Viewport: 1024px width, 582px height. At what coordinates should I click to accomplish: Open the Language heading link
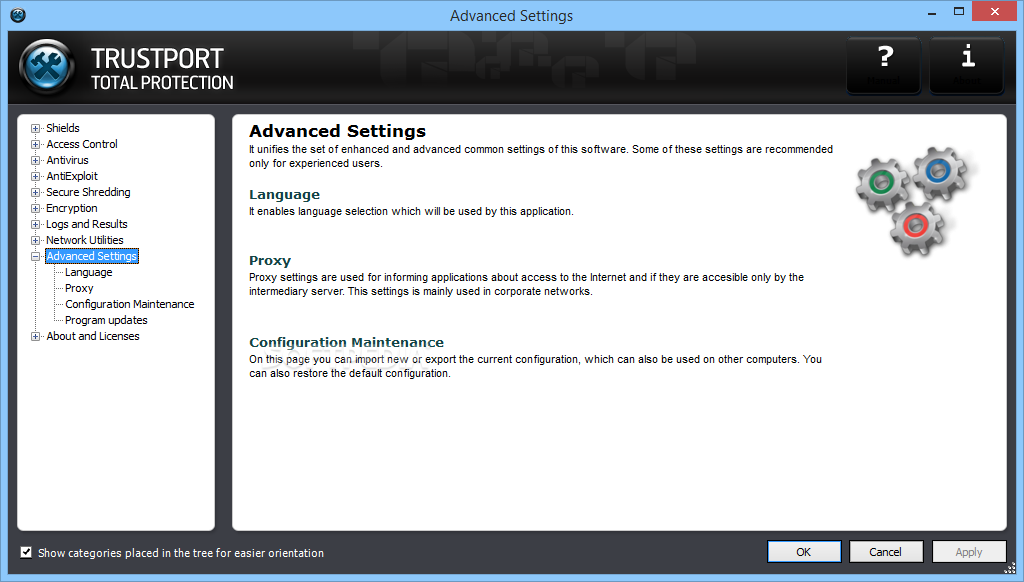coord(284,195)
